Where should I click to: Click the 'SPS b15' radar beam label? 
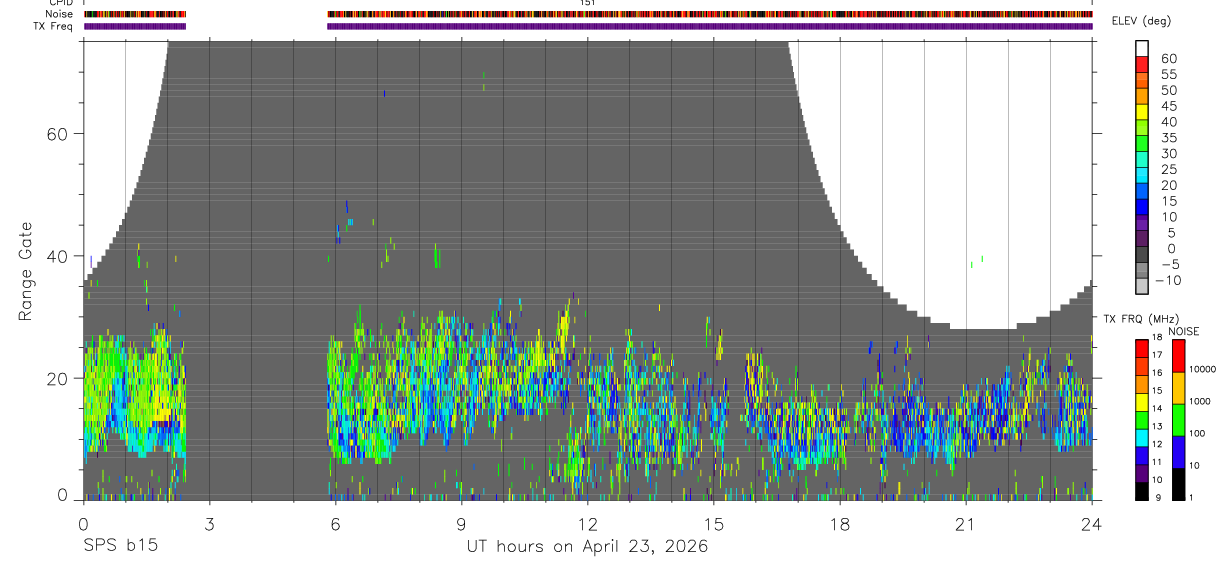[120, 546]
